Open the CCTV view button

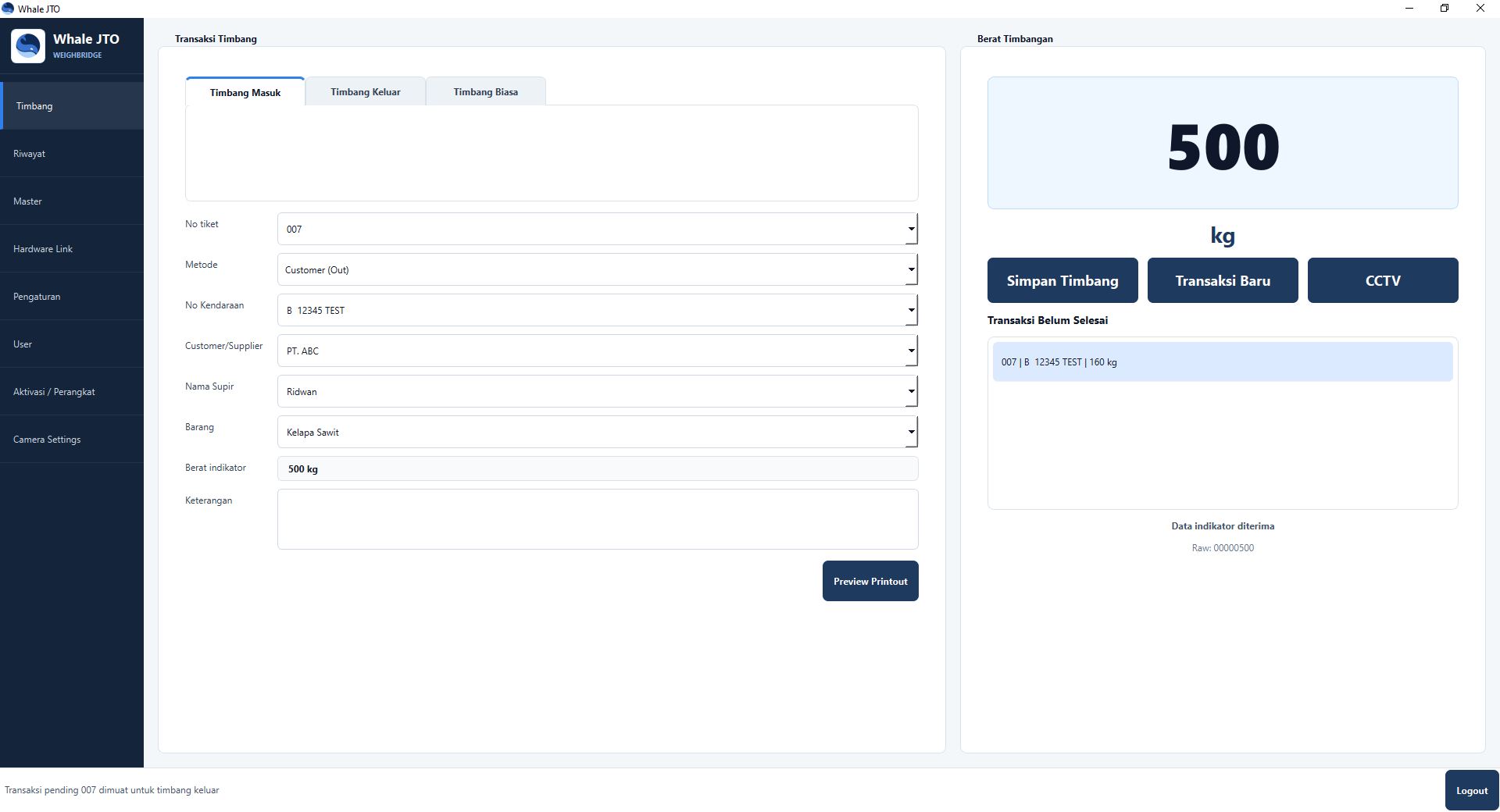point(1383,280)
